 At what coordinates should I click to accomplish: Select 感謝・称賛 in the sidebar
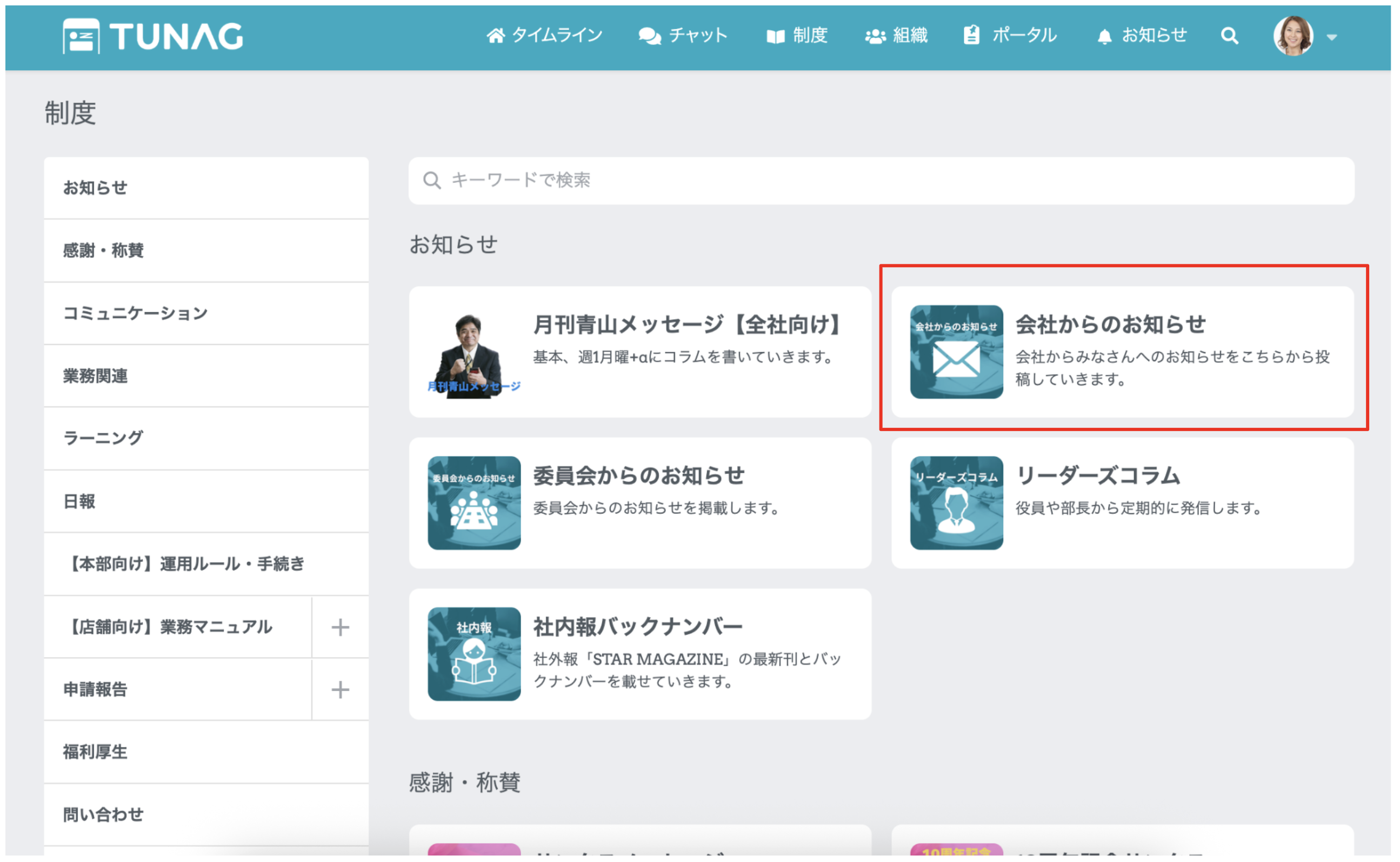(103, 250)
